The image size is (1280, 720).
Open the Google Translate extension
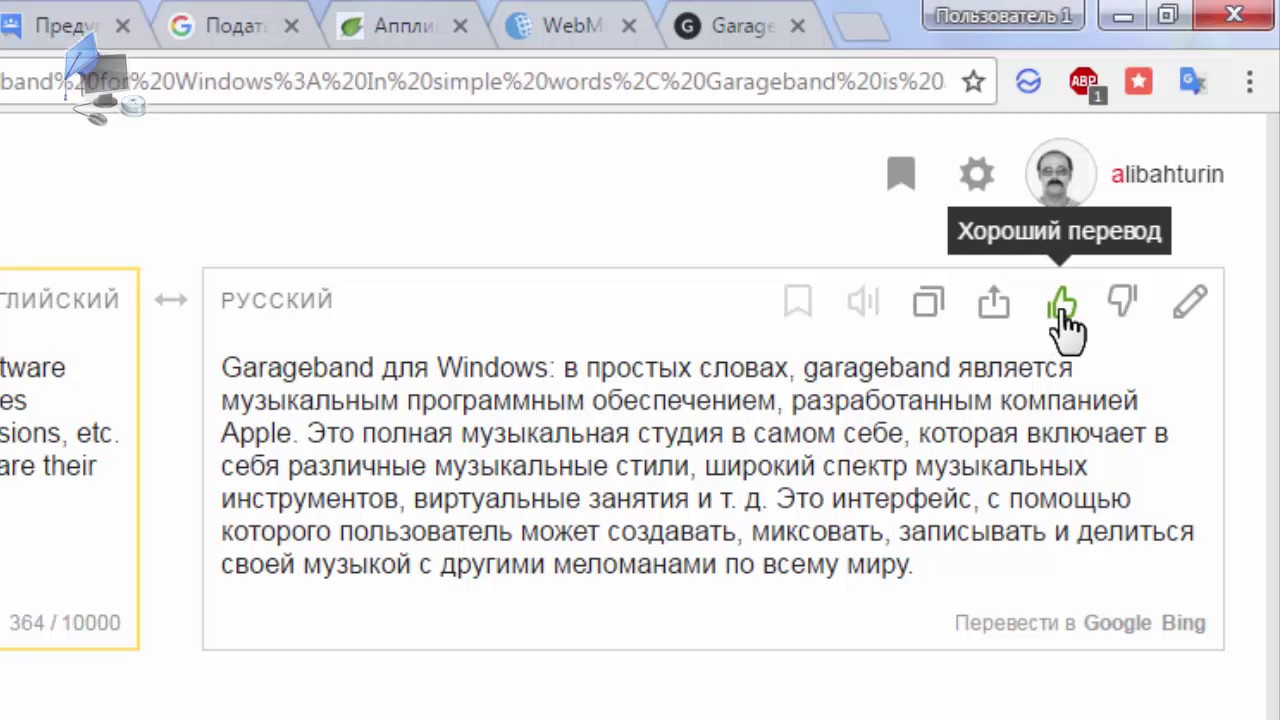click(1192, 82)
